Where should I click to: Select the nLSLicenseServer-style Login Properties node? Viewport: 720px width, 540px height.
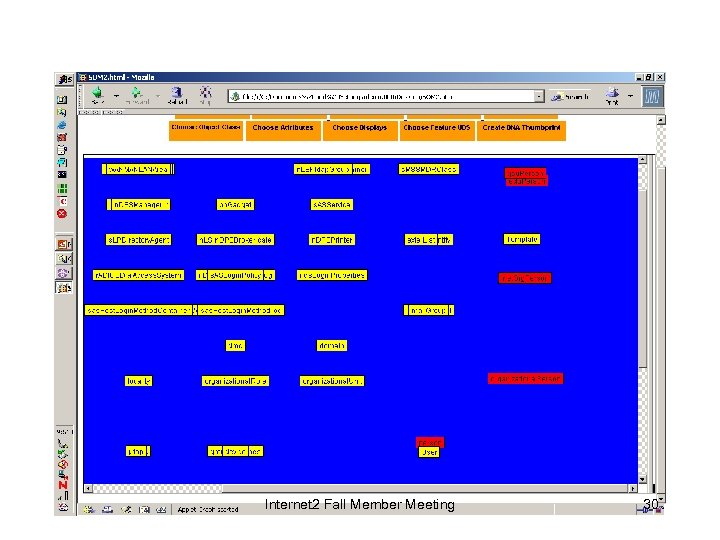point(332,275)
